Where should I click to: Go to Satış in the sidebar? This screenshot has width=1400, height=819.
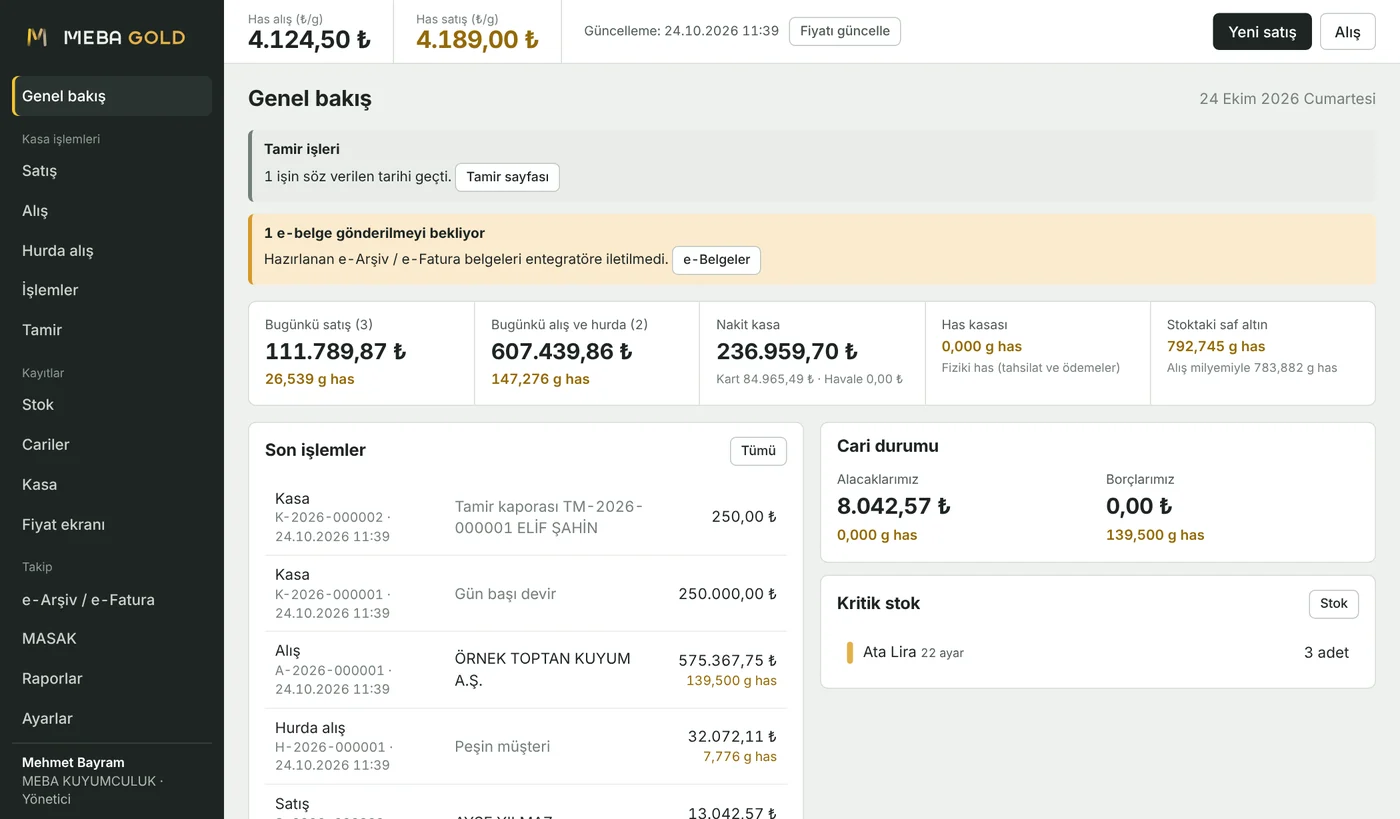[x=112, y=171]
